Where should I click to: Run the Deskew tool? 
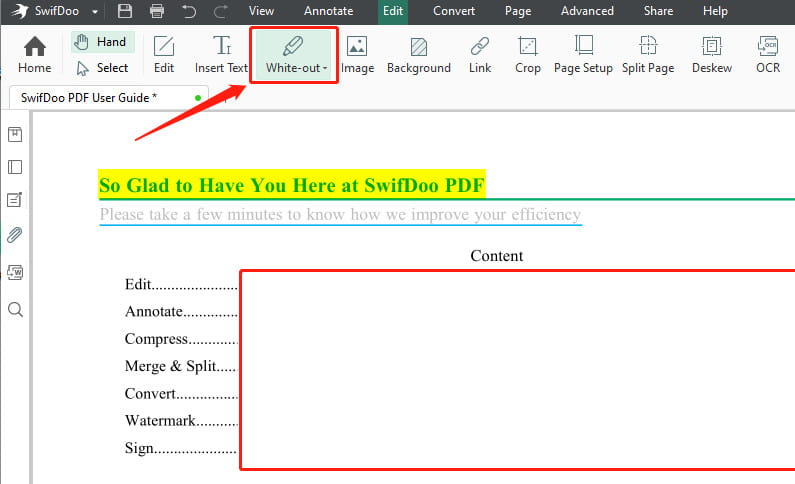tap(712, 55)
